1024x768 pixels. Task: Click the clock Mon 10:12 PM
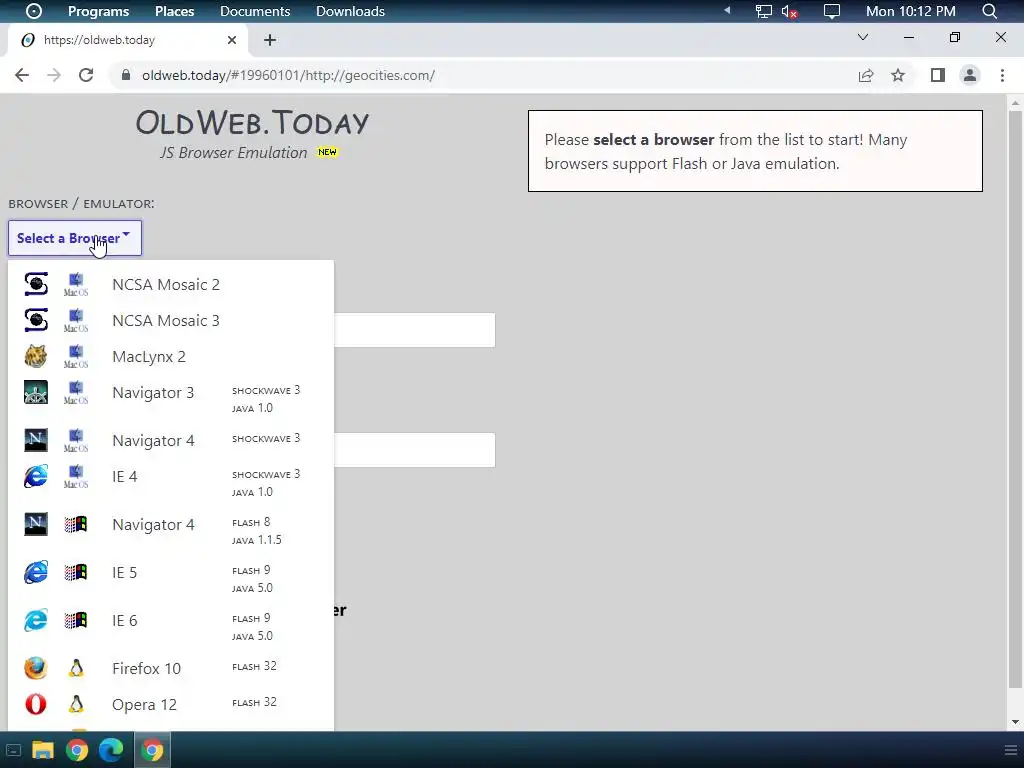coord(910,11)
